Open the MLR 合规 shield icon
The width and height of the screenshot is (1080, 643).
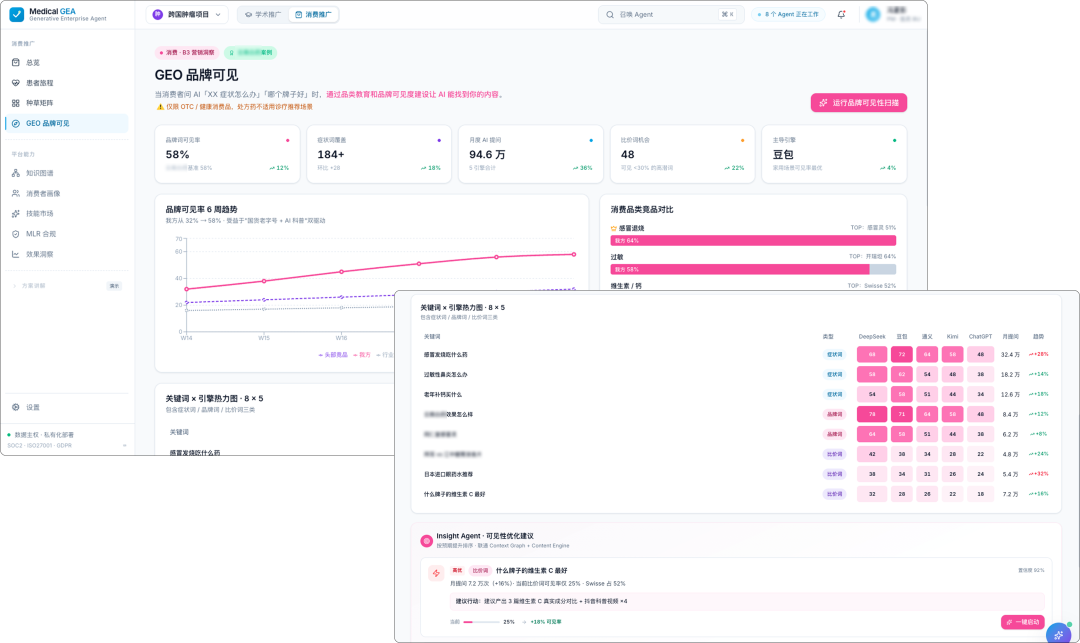pos(16,234)
